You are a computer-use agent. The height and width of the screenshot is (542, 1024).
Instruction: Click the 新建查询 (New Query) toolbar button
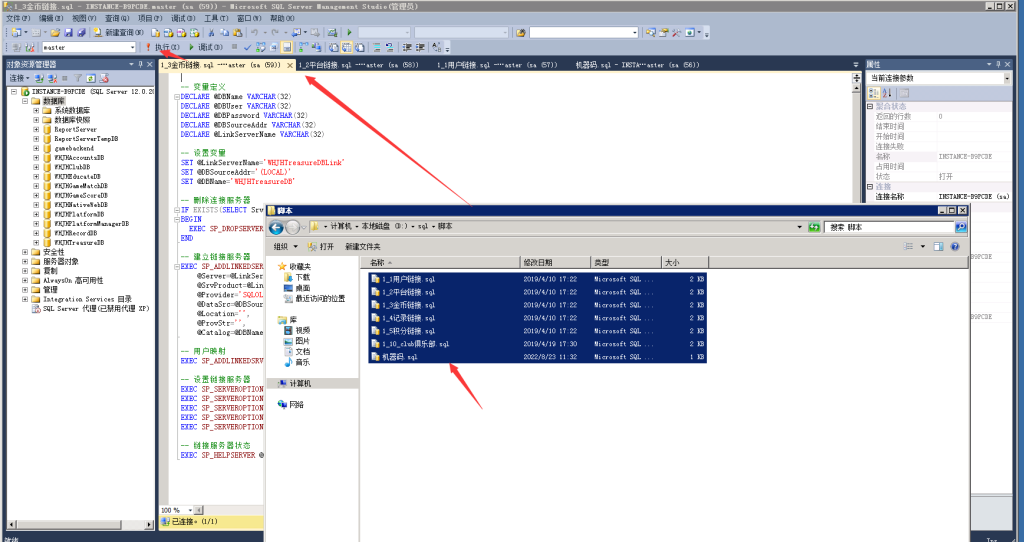point(121,32)
